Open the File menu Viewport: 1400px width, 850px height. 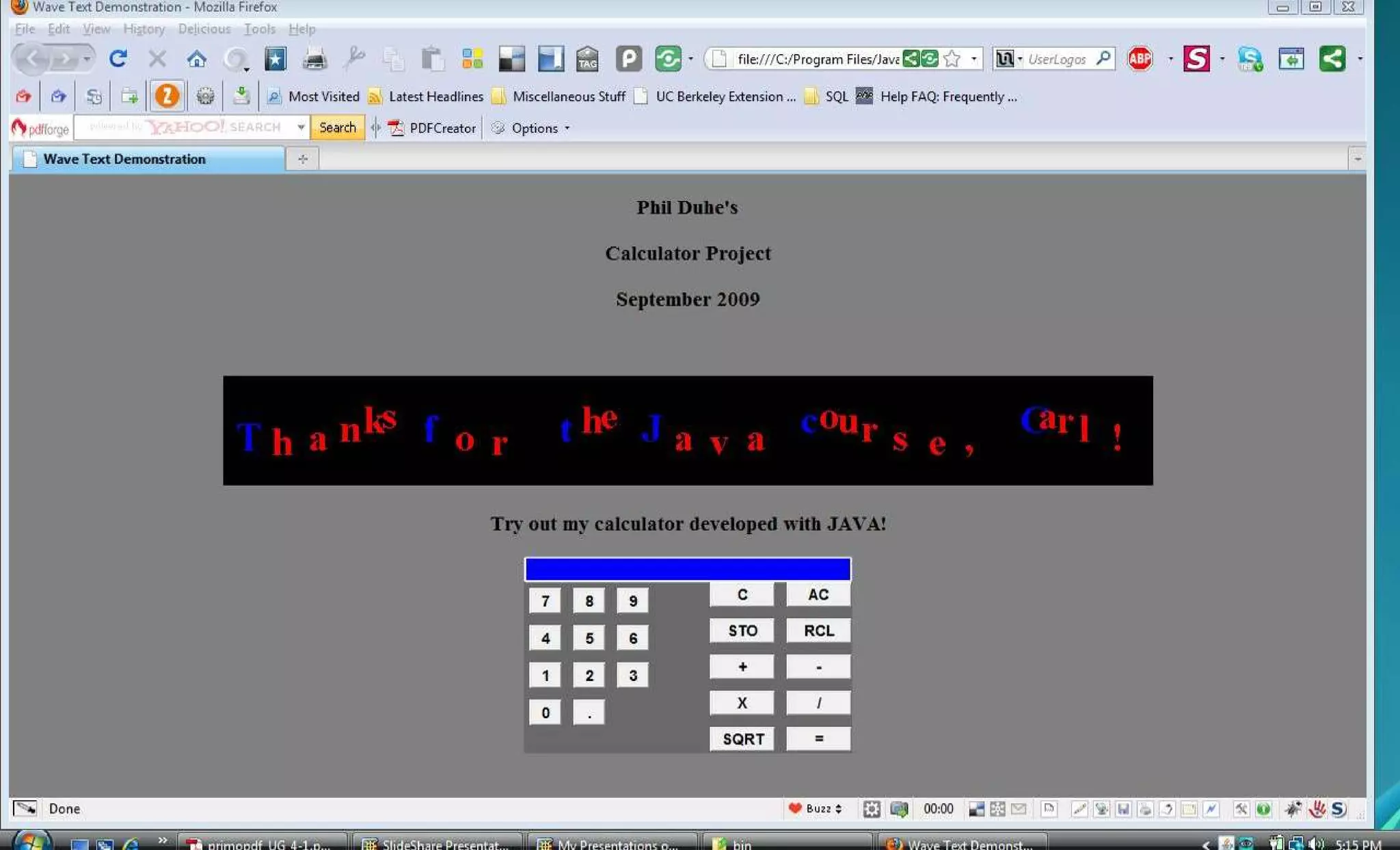click(25, 29)
